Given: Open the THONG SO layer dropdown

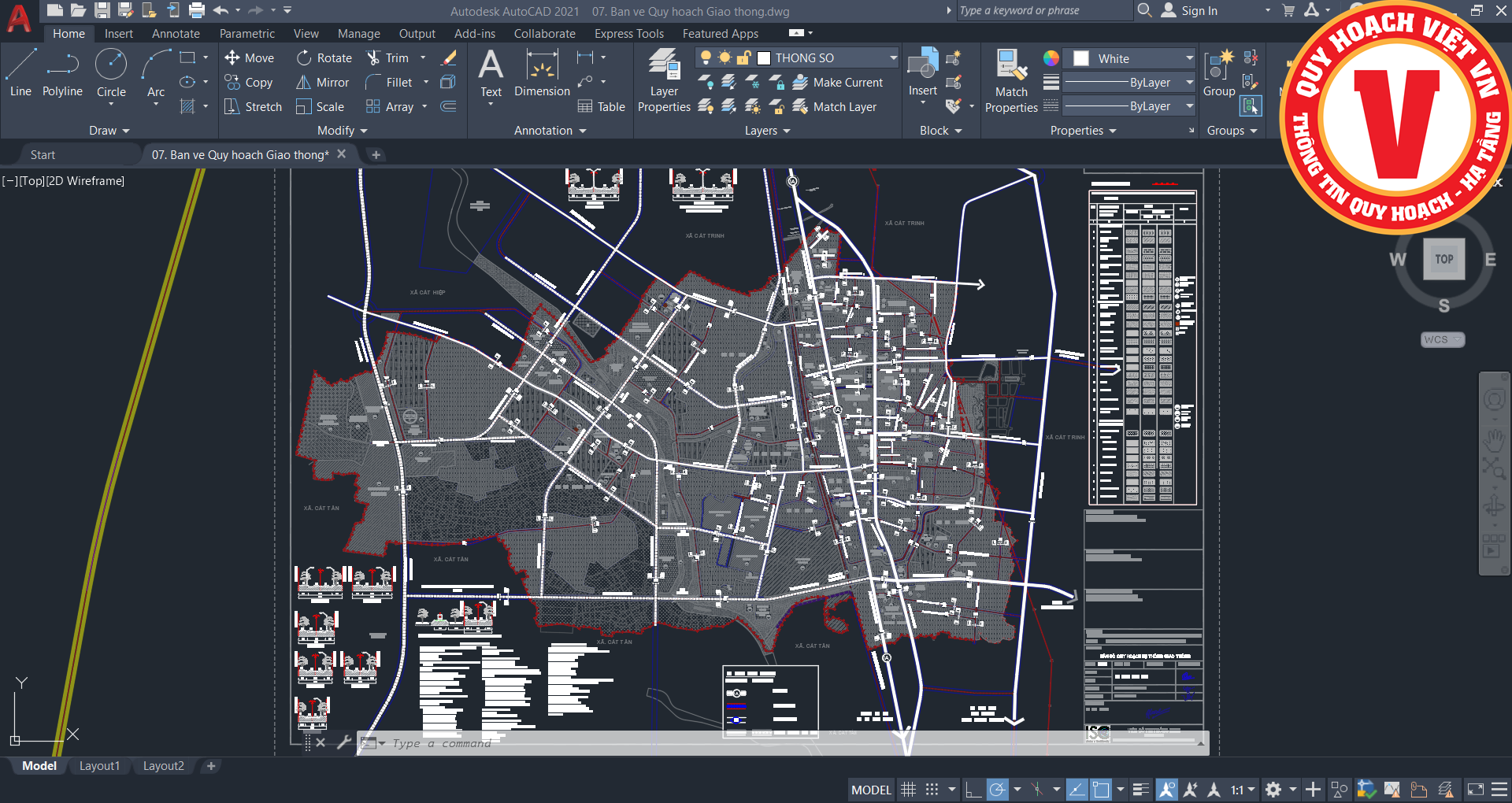Looking at the screenshot, I should click(893, 58).
